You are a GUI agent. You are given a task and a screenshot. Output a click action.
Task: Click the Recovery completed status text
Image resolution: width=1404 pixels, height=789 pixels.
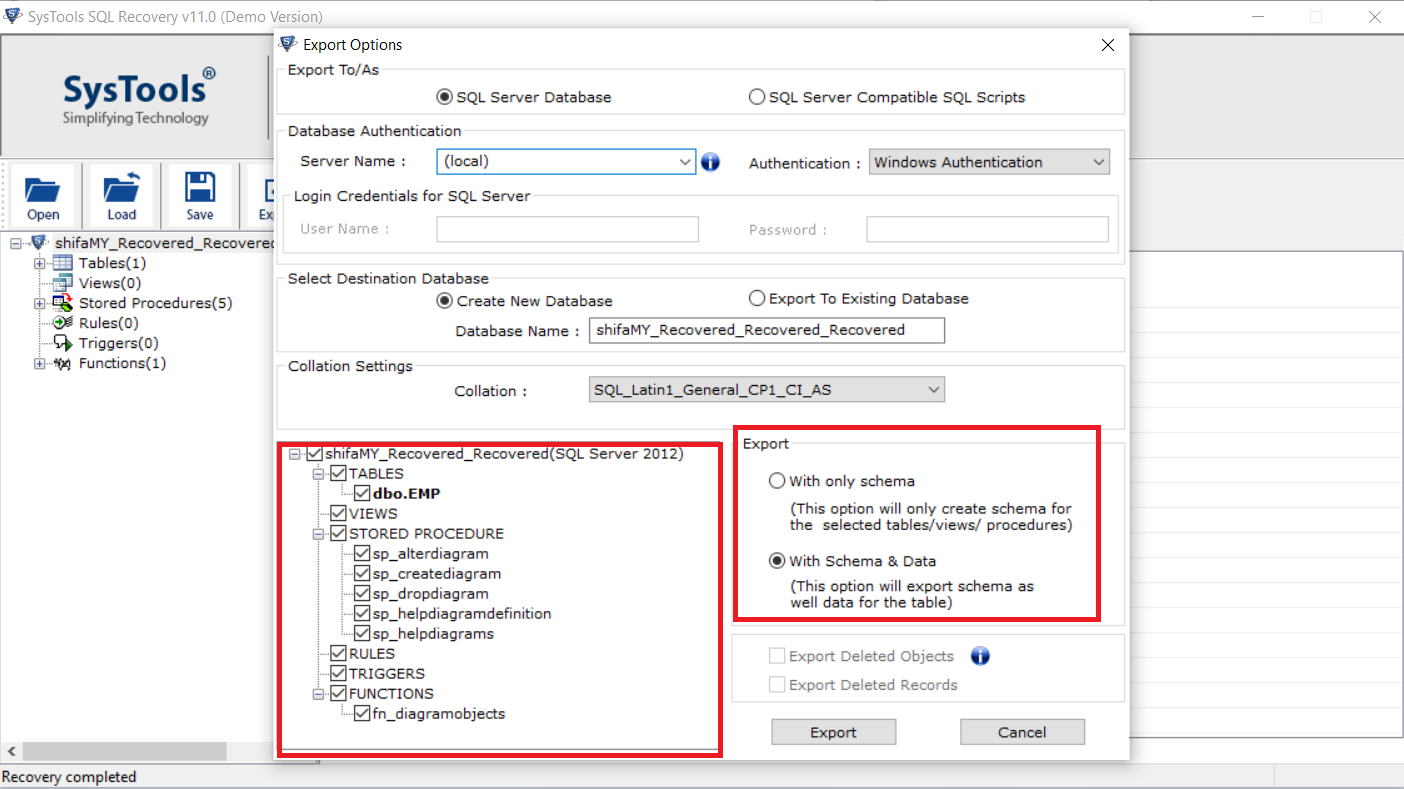click(70, 777)
